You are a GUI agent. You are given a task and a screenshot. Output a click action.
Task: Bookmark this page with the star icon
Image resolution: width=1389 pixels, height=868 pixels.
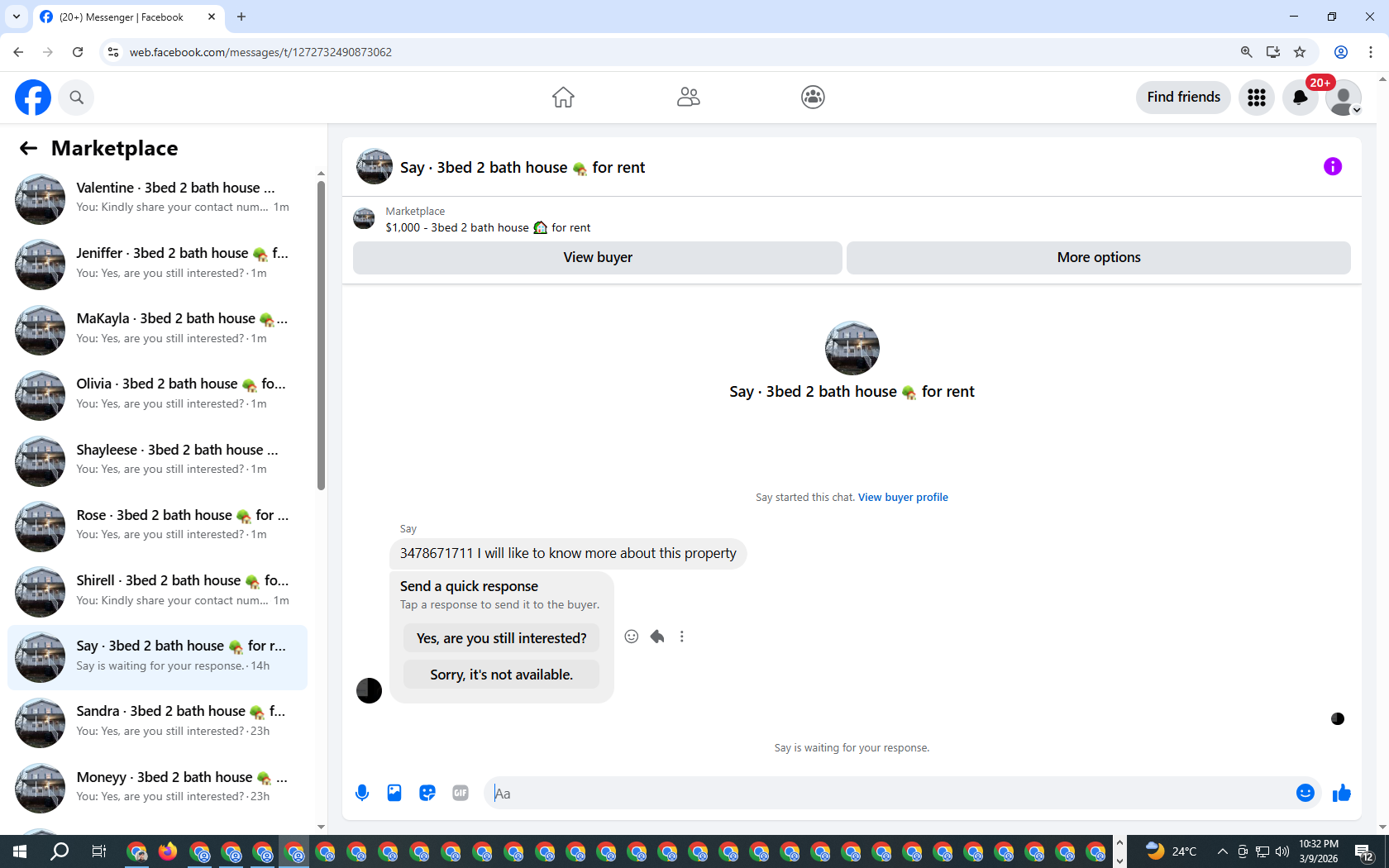1300,52
